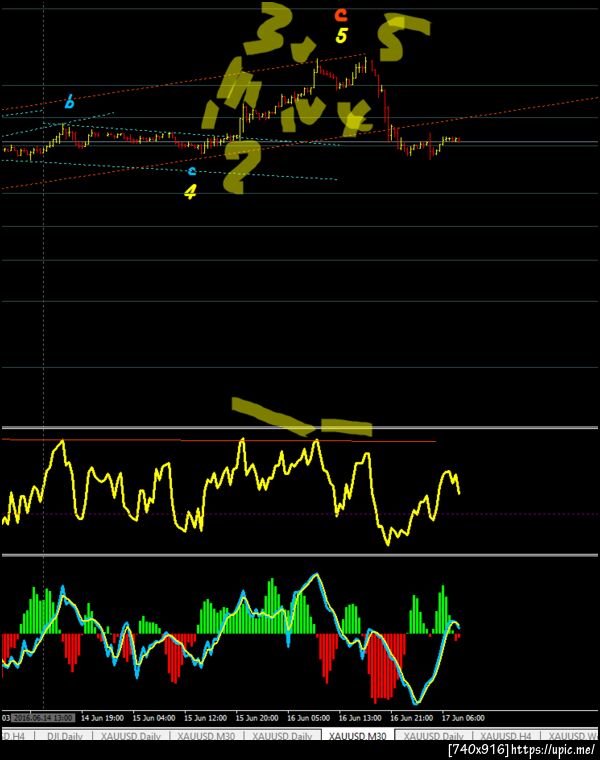Click the 16 Jun 05:00 time axis label

[x=308, y=718]
